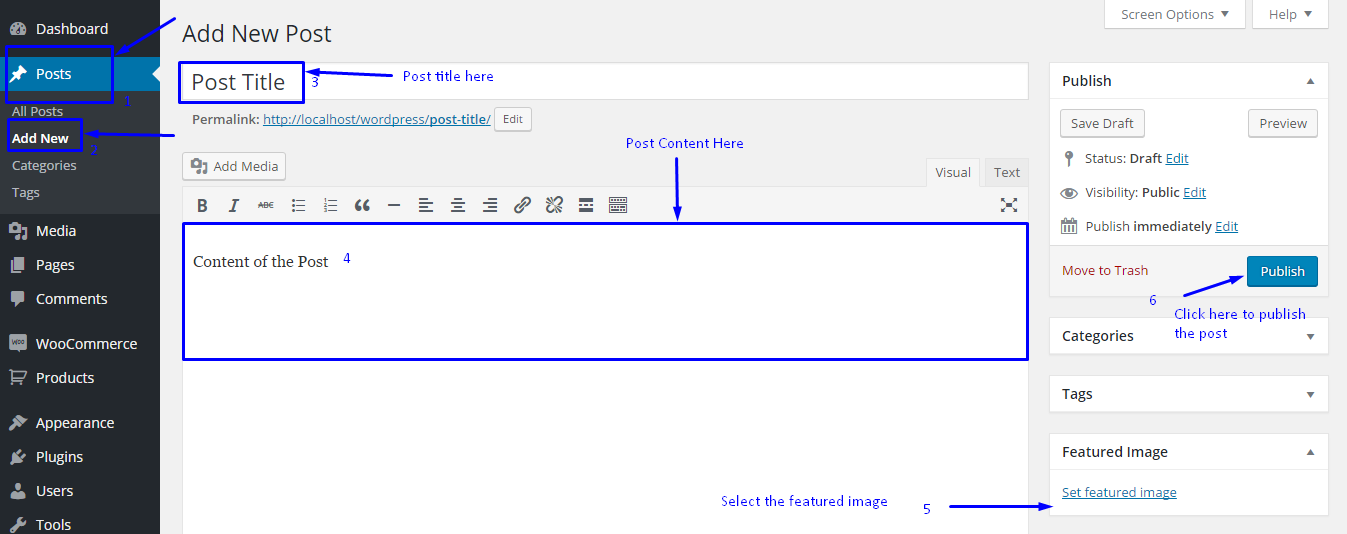The image size is (1347, 534).
Task: Expand the Categories panel
Action: 1310,336
